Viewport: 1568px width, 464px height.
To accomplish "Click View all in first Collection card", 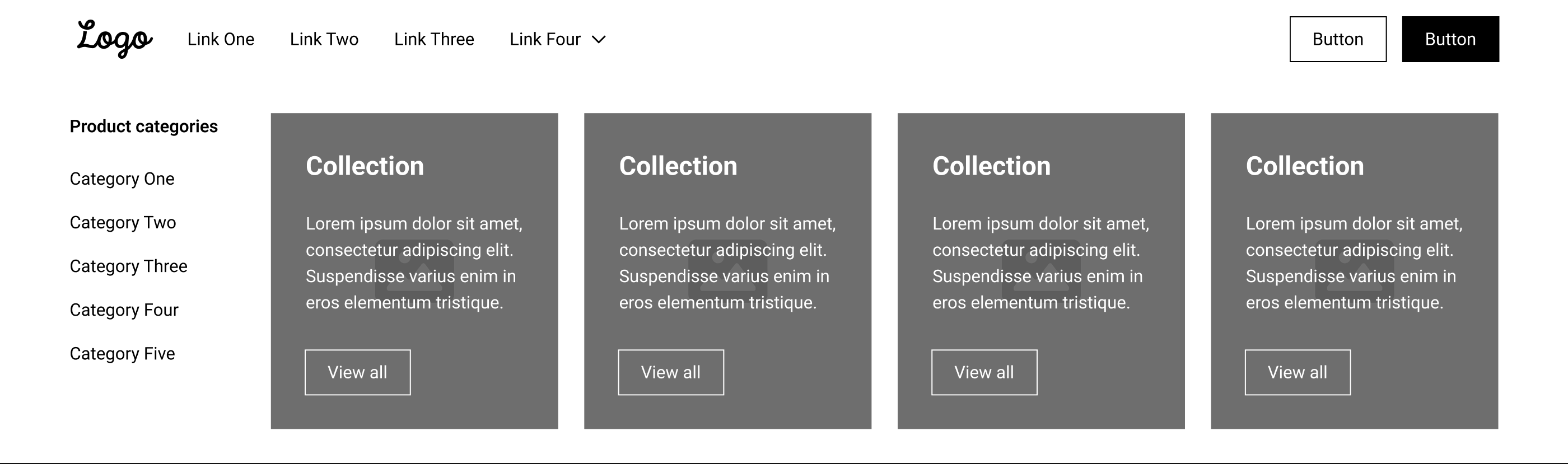I will coord(357,372).
